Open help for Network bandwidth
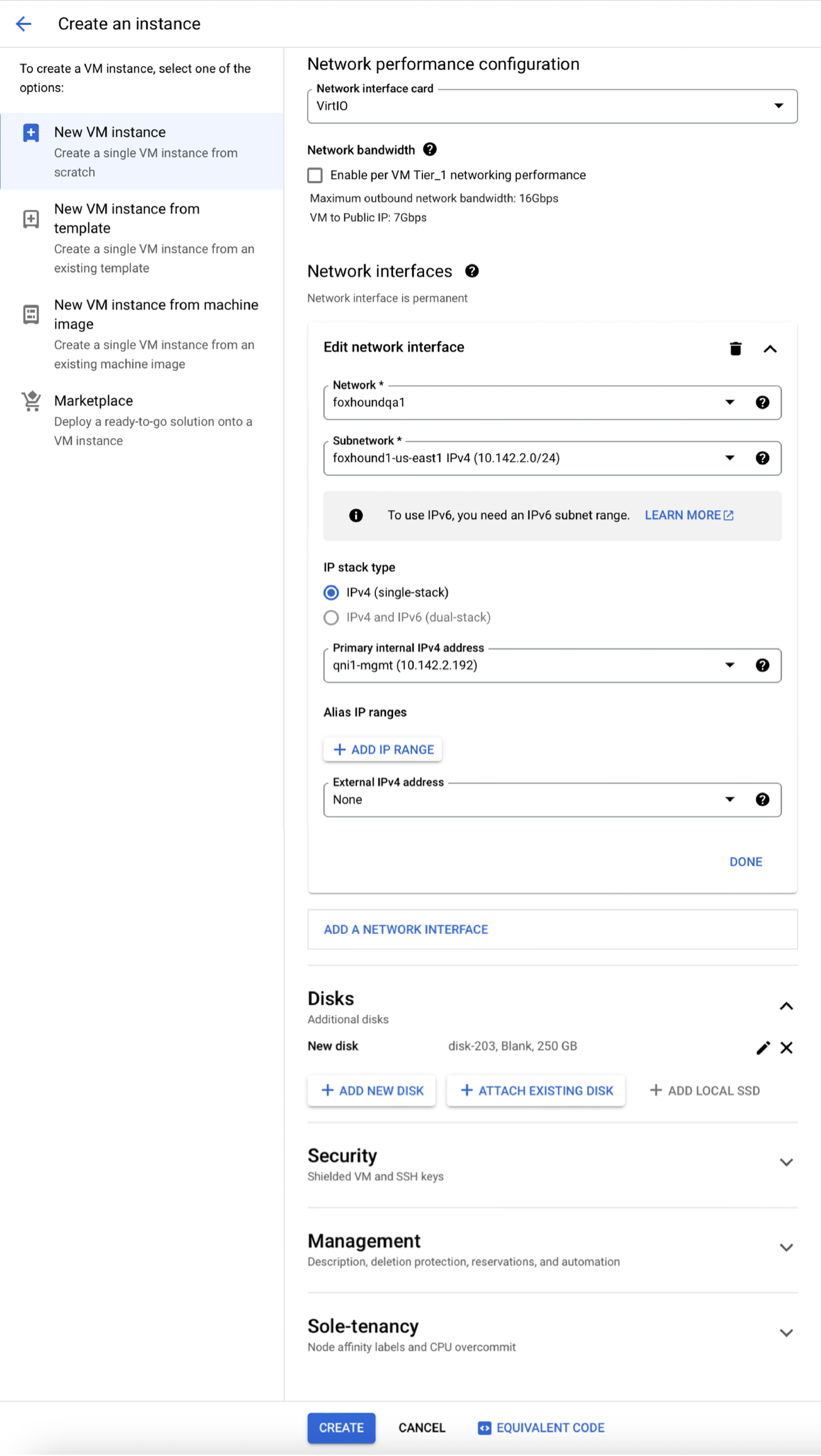This screenshot has height=1456, width=821. [430, 149]
